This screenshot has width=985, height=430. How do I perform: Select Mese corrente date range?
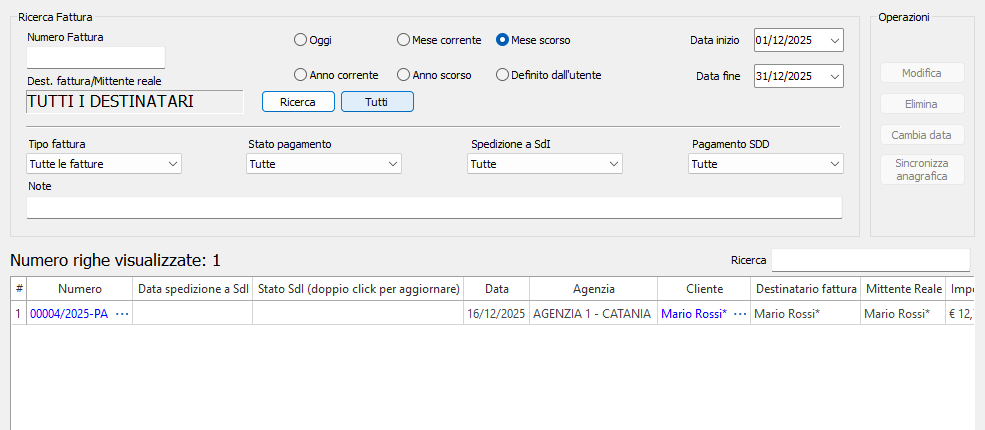pos(403,40)
